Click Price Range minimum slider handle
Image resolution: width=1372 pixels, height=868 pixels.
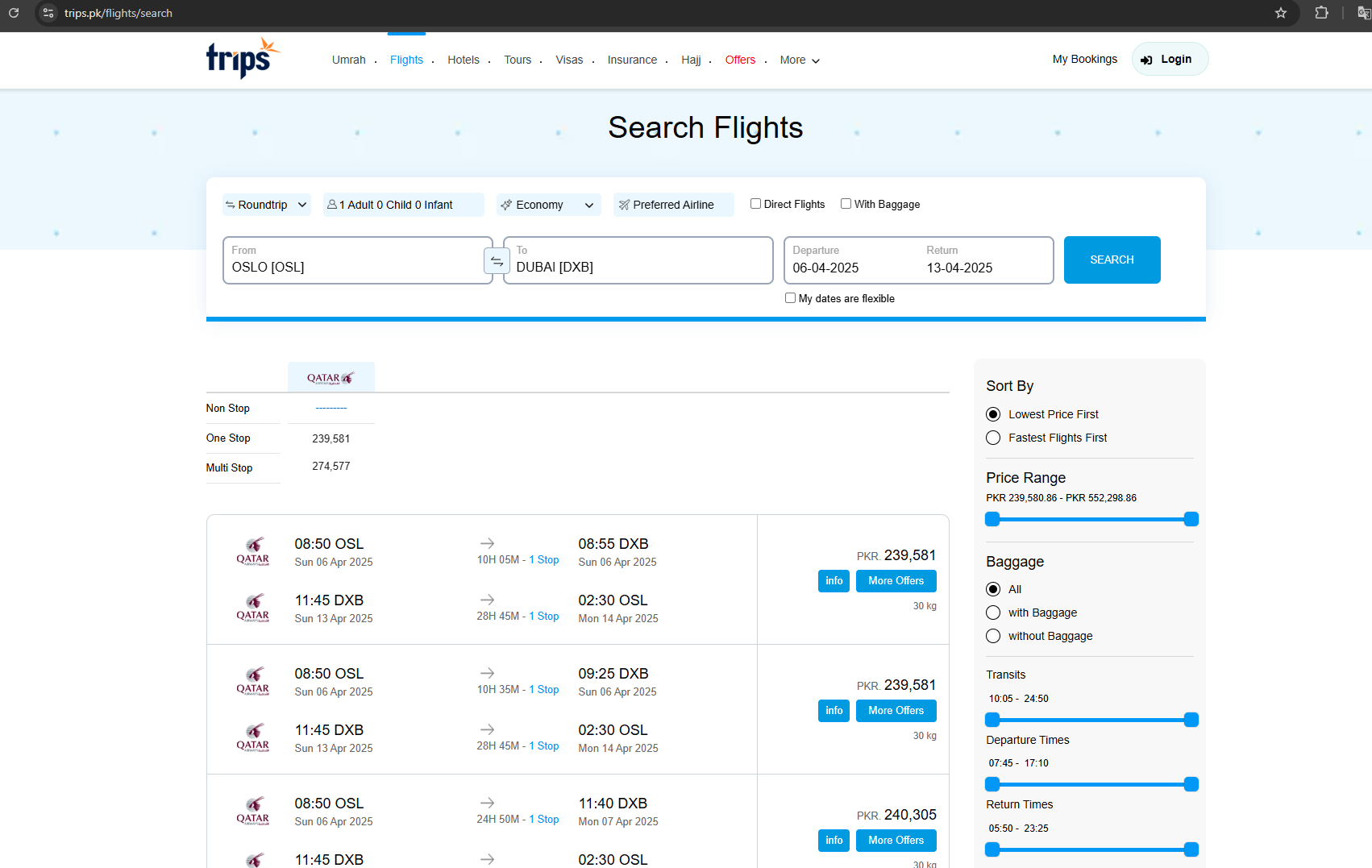(x=993, y=519)
